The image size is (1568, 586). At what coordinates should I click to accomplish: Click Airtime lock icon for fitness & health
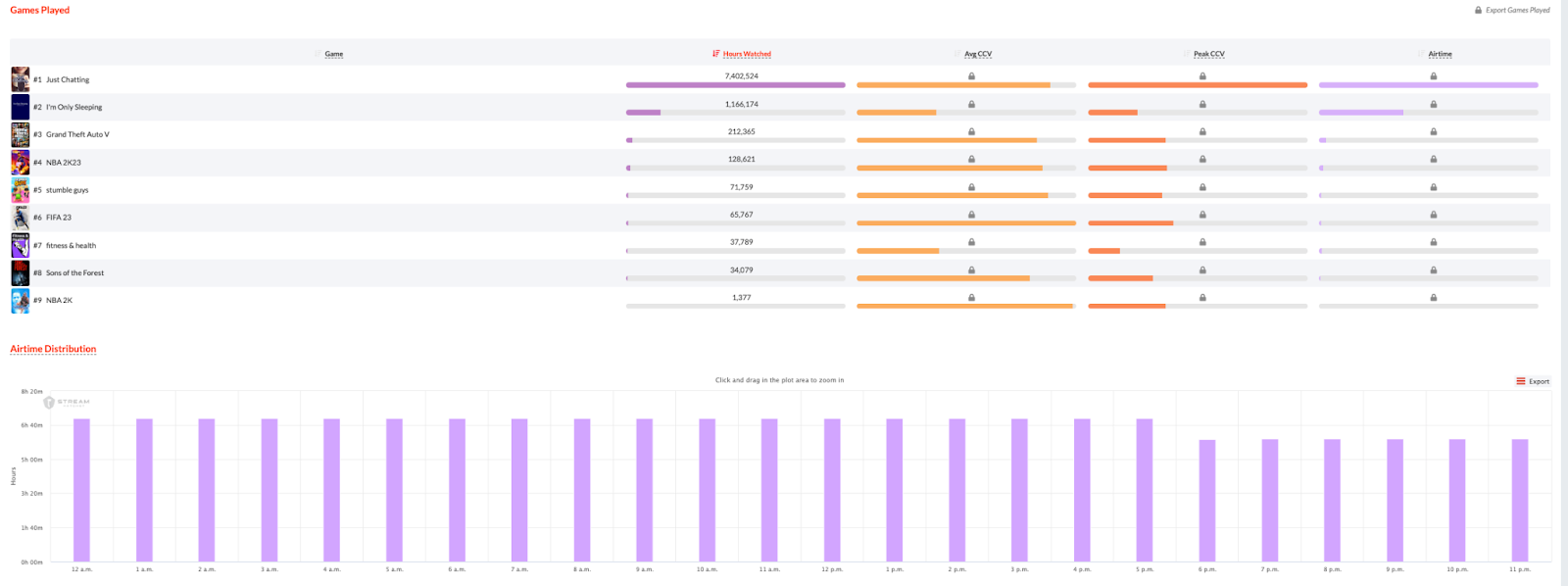tap(1434, 242)
